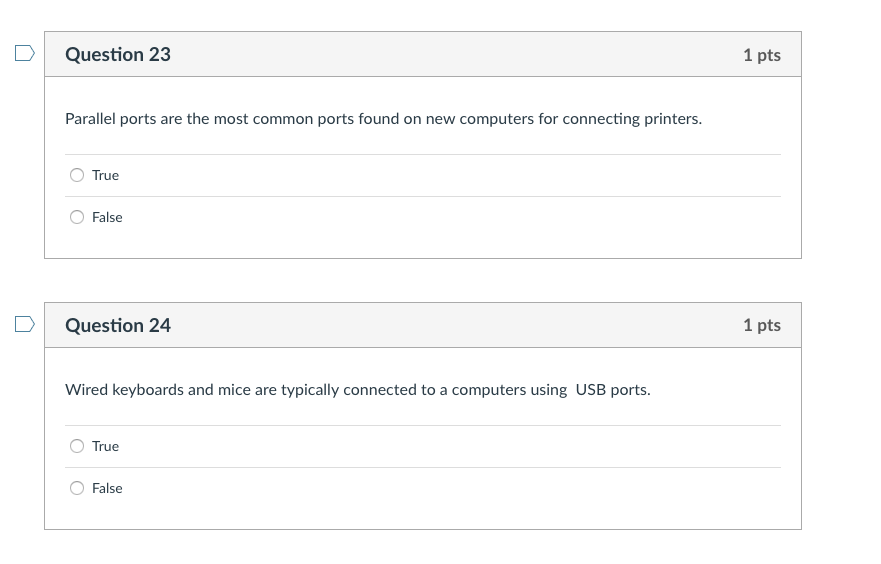Image resolution: width=881 pixels, height=564 pixels.
Task: Flag Question 23 for review
Action: click(25, 53)
